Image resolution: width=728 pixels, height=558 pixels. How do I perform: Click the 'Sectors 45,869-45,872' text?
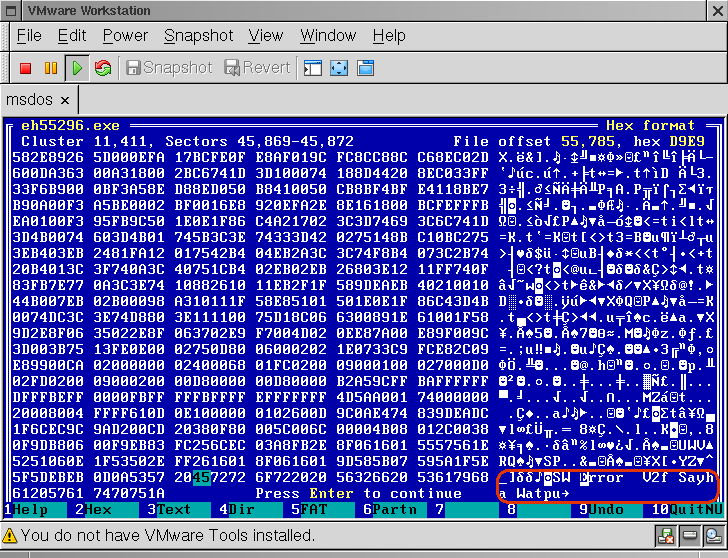pyautogui.click(x=260, y=141)
